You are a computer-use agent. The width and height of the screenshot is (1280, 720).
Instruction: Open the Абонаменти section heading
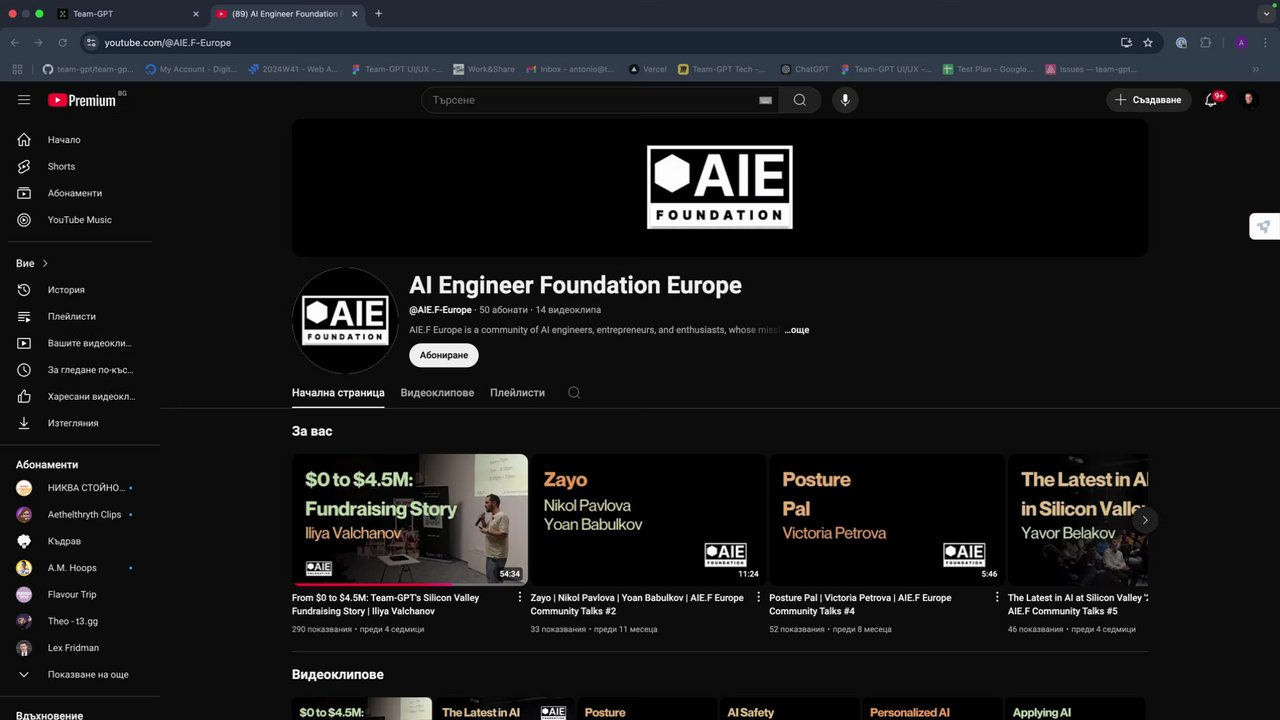point(47,465)
